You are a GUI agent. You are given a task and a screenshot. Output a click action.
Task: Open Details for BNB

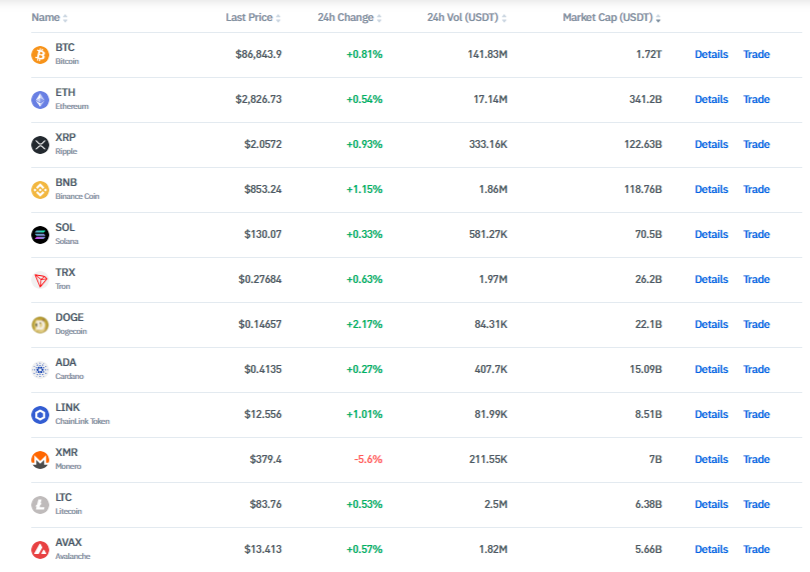tap(711, 189)
